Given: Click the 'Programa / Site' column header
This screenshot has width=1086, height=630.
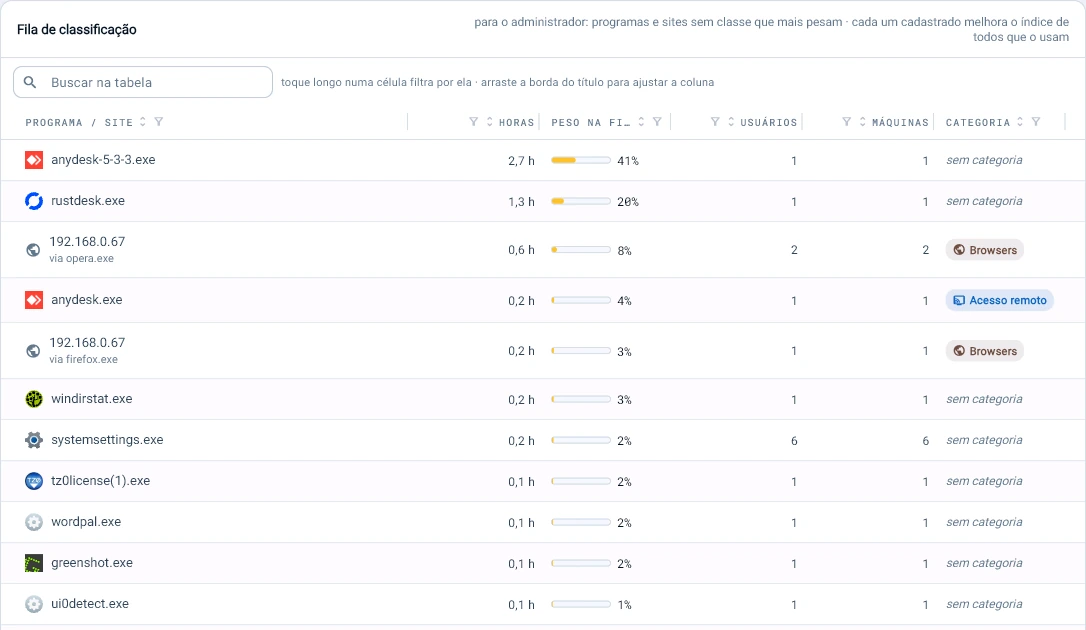Looking at the screenshot, I should pyautogui.click(x=79, y=123).
